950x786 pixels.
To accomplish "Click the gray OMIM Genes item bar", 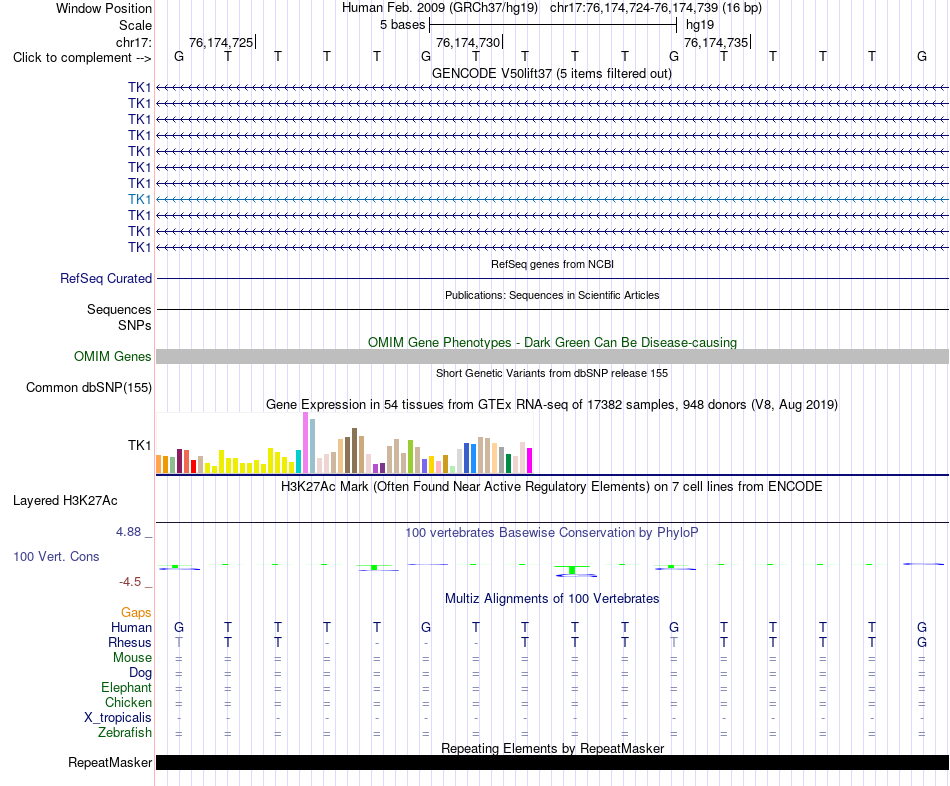I will pyautogui.click(x=552, y=356).
